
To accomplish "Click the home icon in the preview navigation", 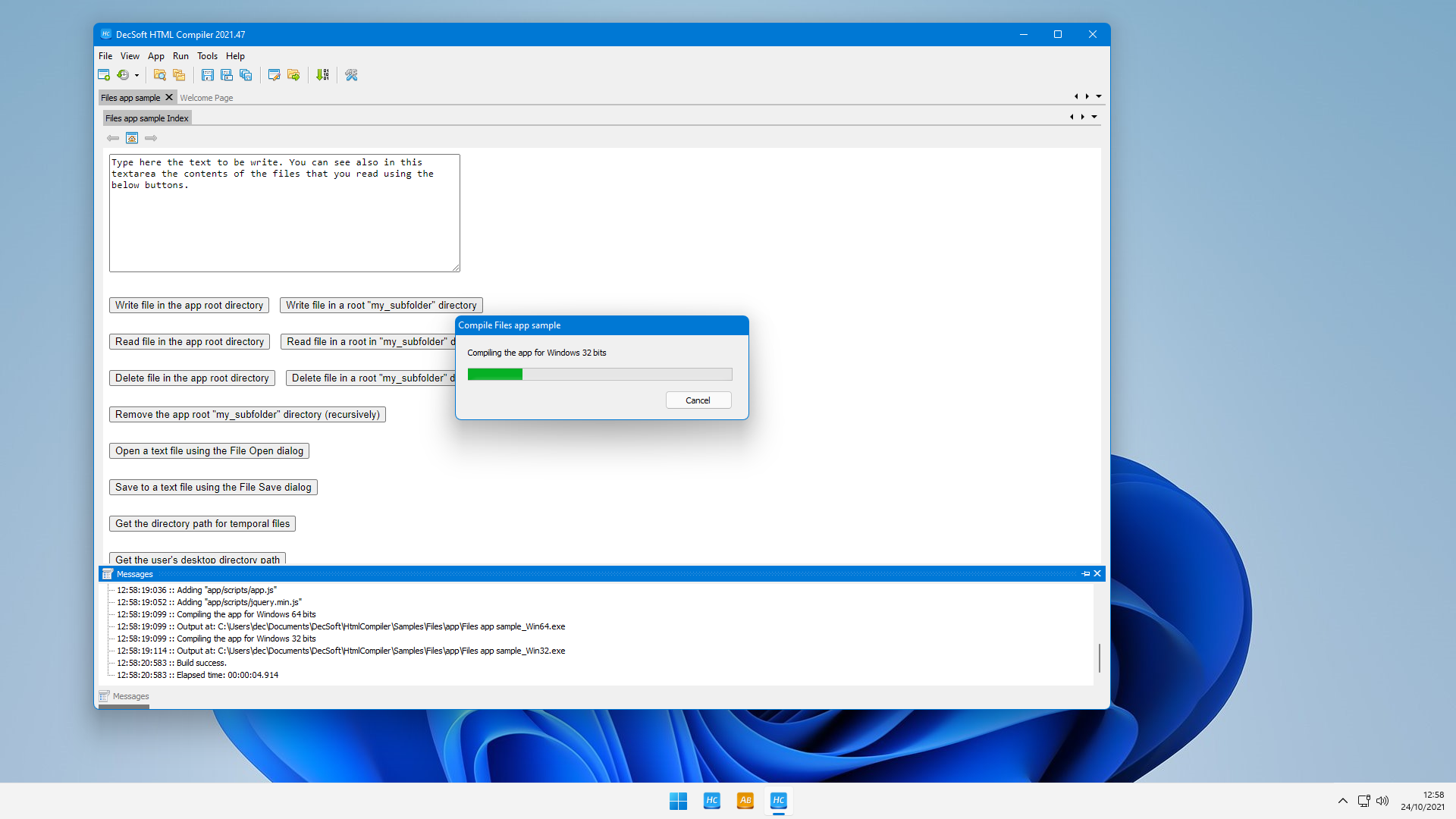I will tap(132, 138).
